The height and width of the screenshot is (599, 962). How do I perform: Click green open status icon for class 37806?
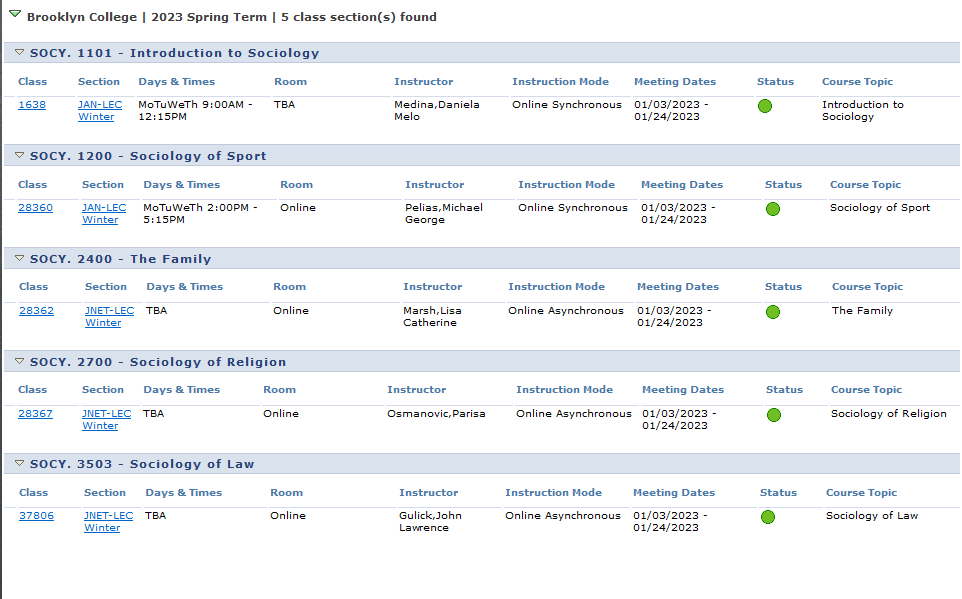[x=768, y=517]
